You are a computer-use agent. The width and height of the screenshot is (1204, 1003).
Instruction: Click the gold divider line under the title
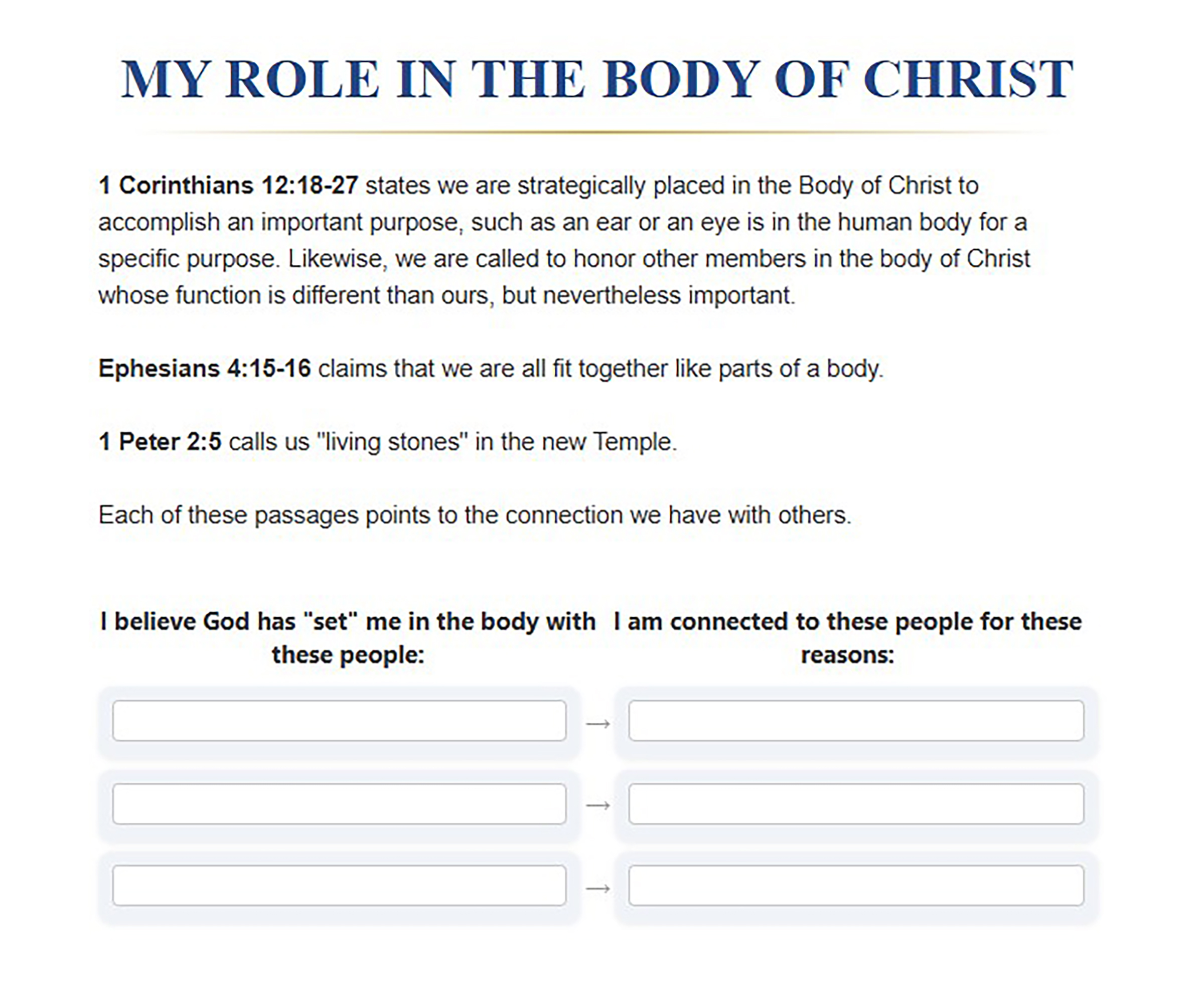point(597,132)
